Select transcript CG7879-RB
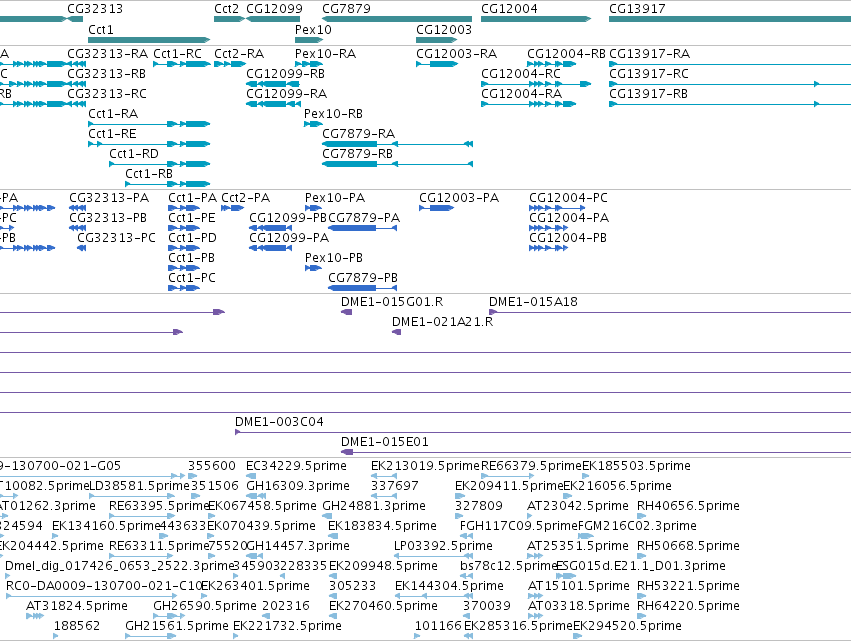 [397, 164]
